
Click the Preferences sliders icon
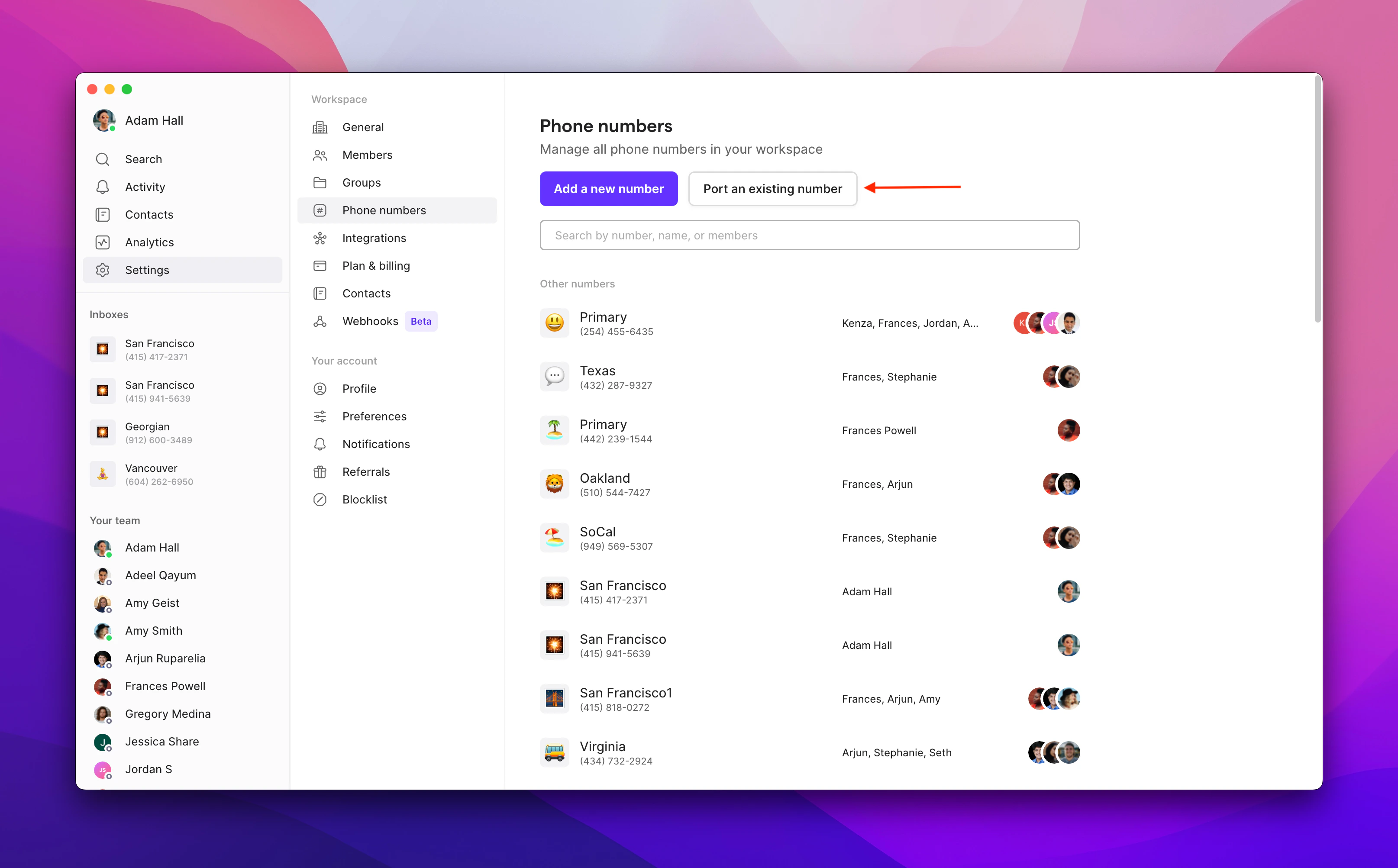pyautogui.click(x=320, y=416)
